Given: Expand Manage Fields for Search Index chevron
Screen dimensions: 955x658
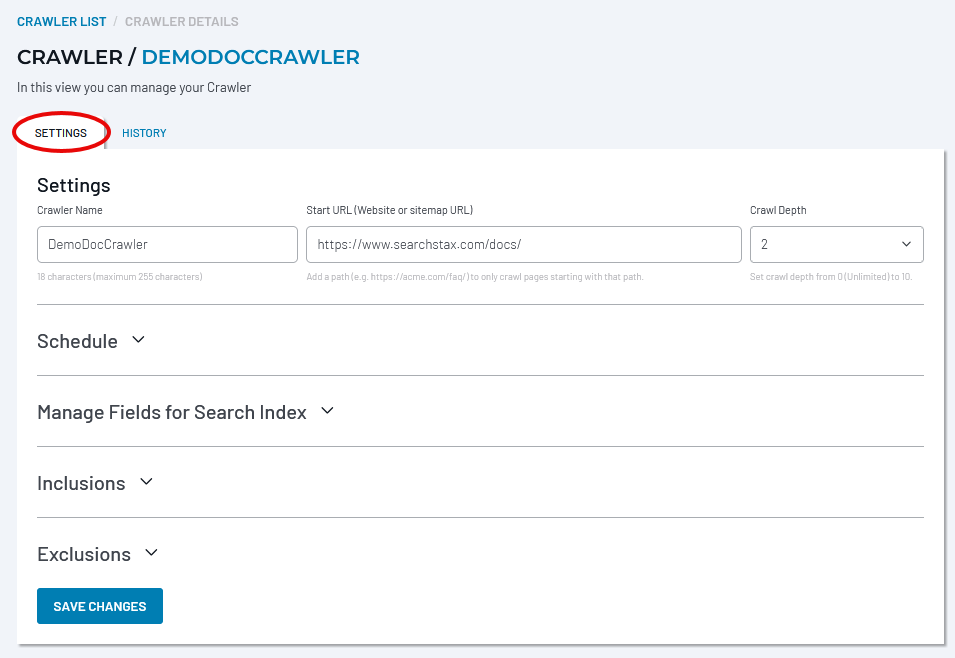Looking at the screenshot, I should [327, 411].
